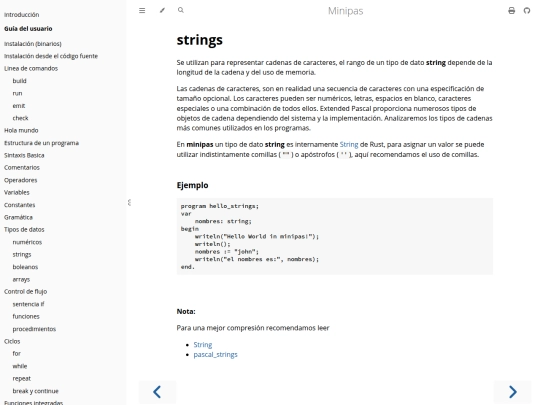
Task: Click the Ejemplo section heading
Action: [192, 185]
